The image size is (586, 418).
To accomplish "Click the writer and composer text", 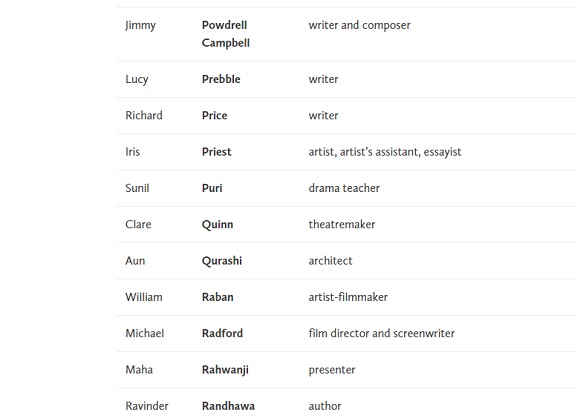I will pos(360,25).
